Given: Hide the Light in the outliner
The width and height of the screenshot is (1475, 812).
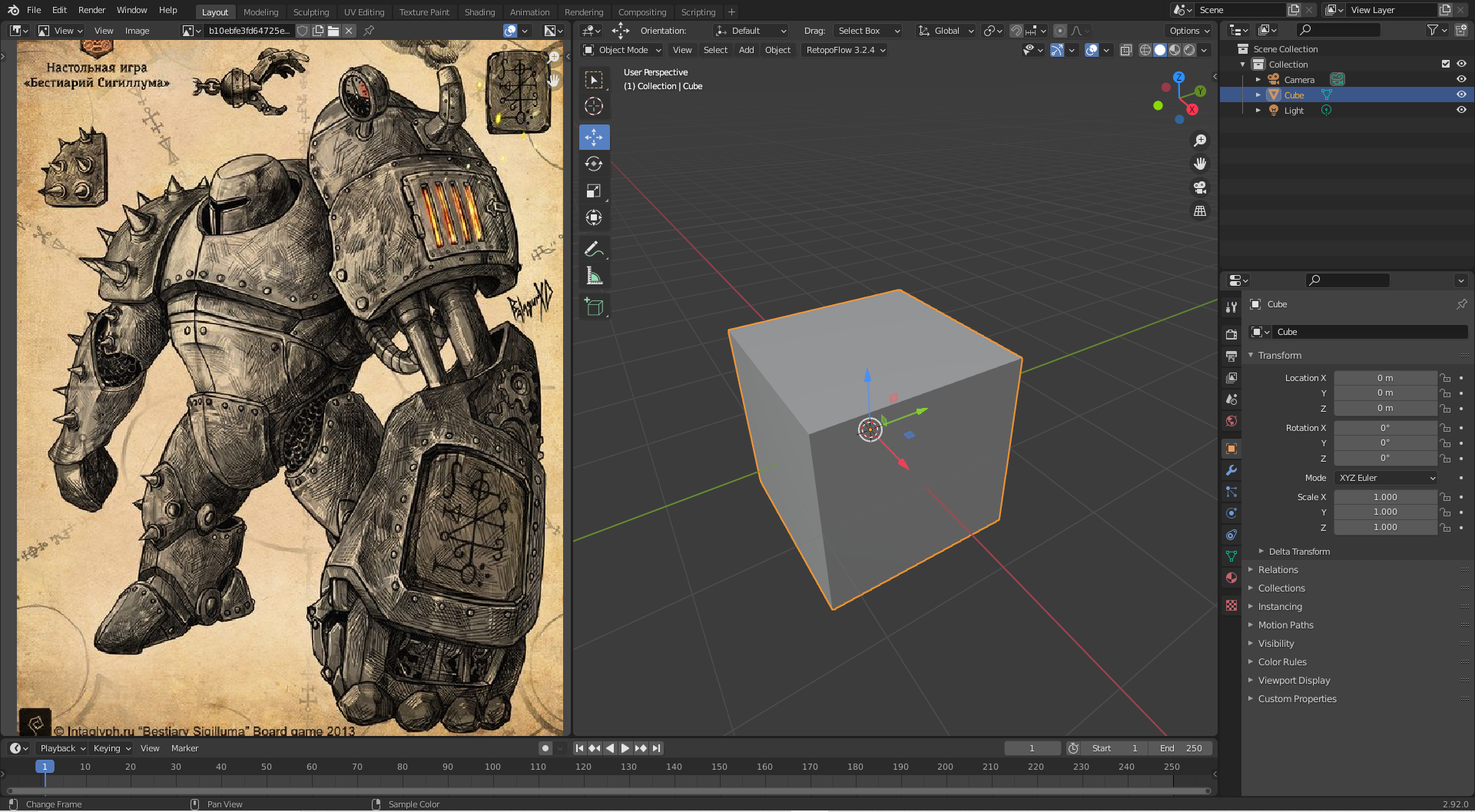Looking at the screenshot, I should click(1461, 110).
